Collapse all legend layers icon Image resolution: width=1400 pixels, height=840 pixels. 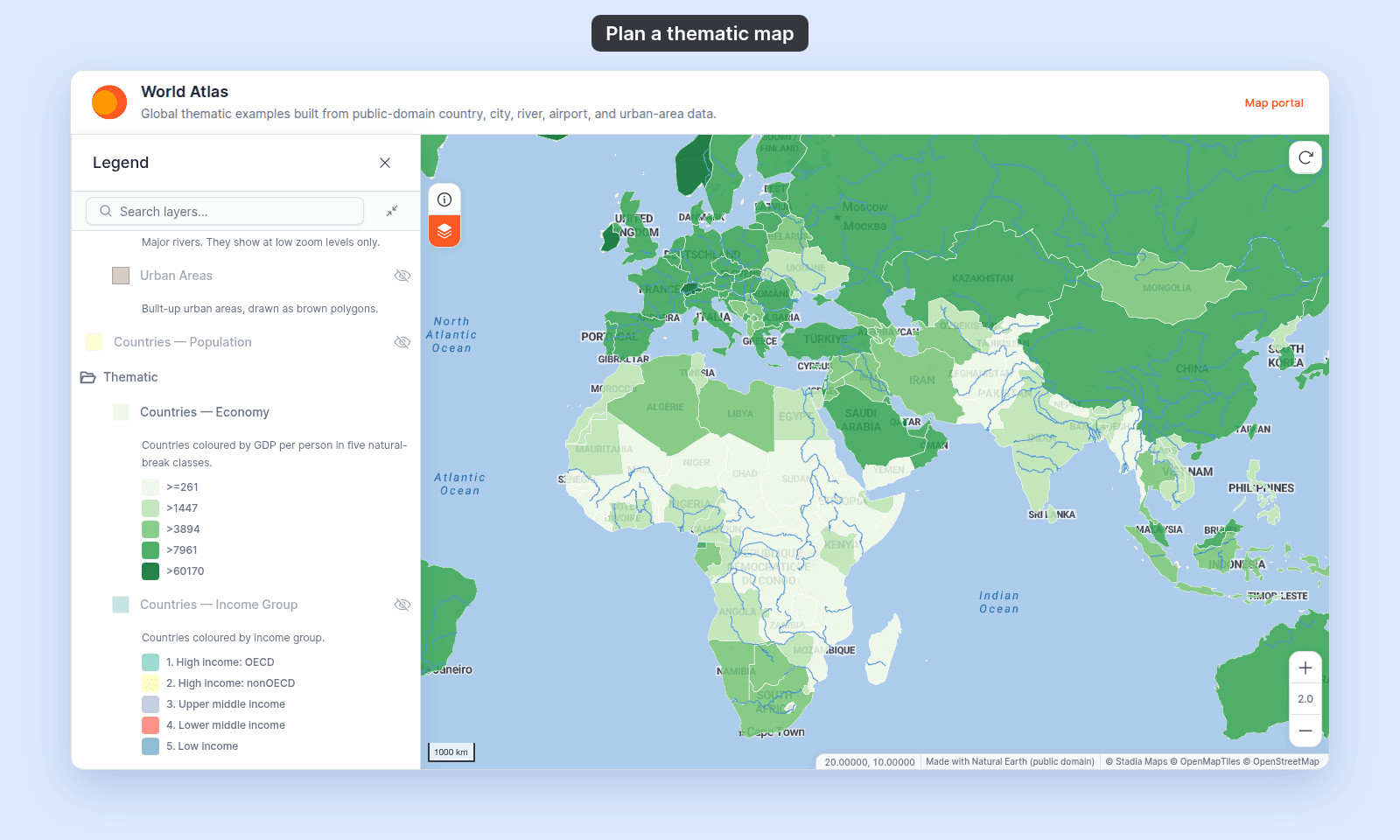pyautogui.click(x=392, y=211)
